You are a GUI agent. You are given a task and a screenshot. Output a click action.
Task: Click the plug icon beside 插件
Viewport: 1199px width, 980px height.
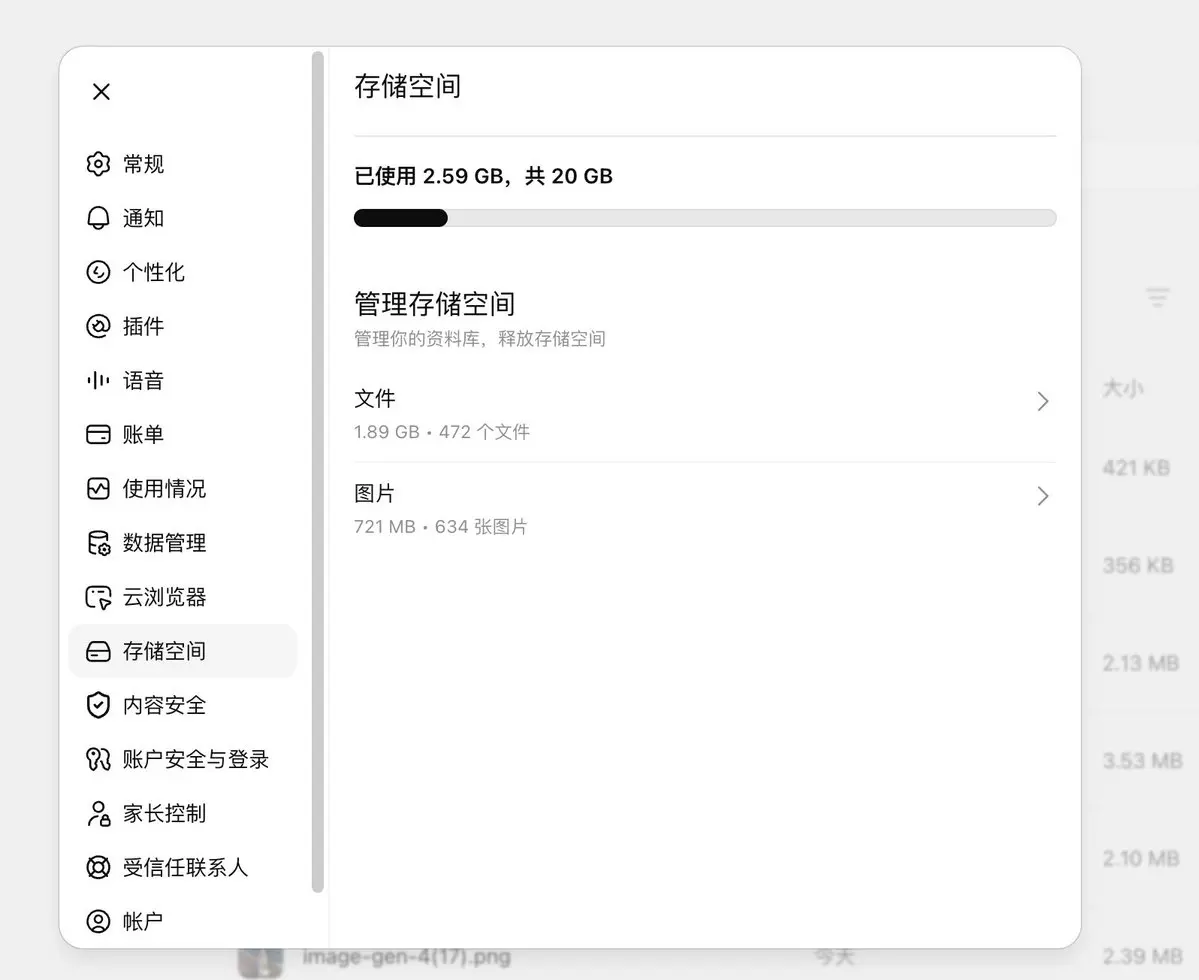98,326
